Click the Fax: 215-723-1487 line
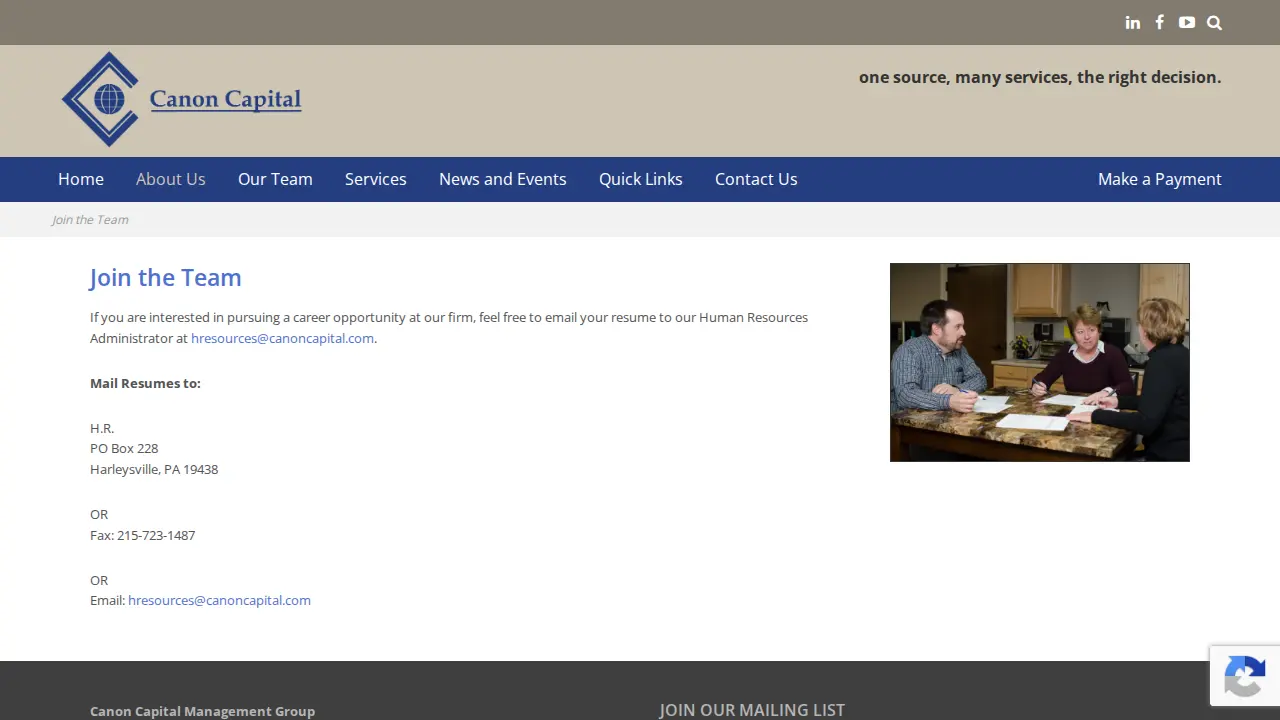The width and height of the screenshot is (1280, 720). click(x=142, y=535)
